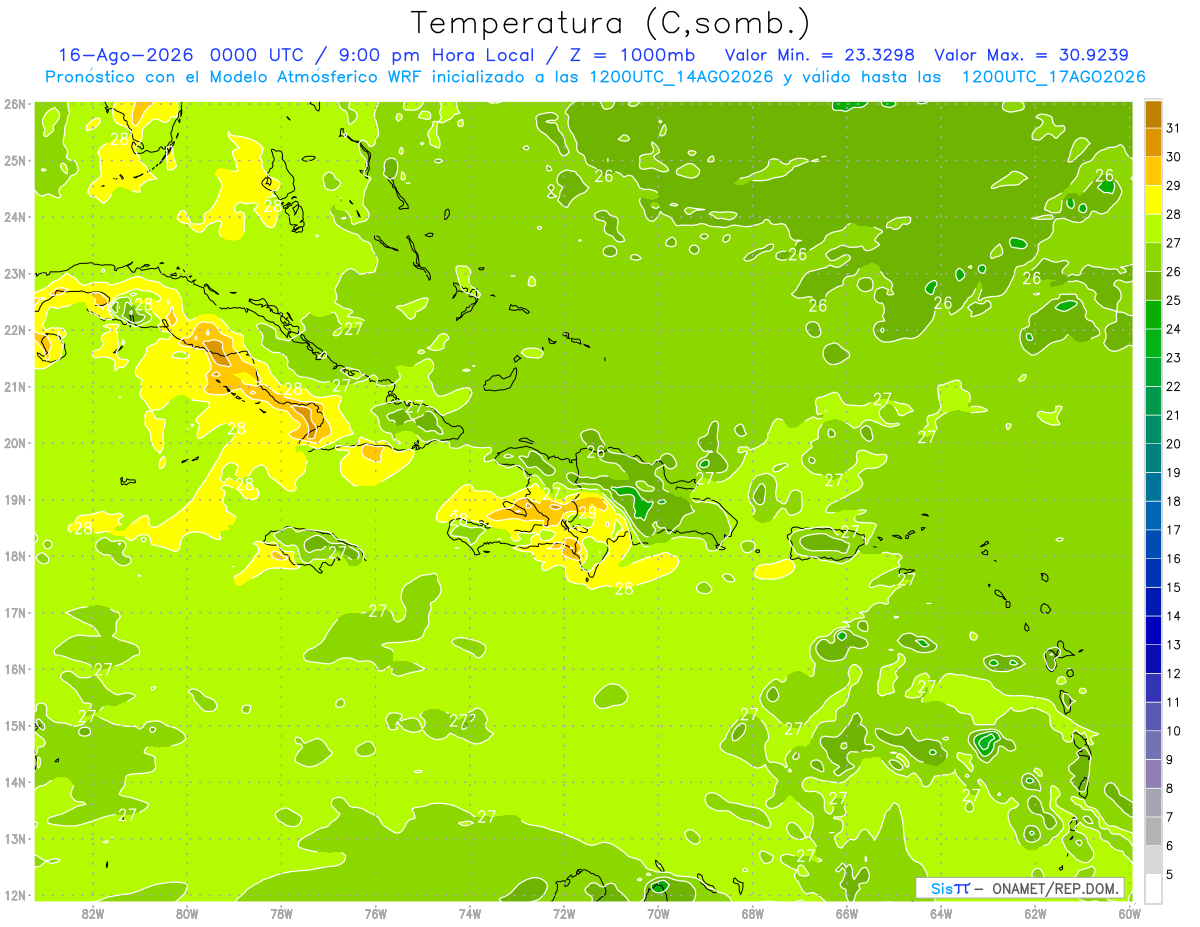Click the 29 label on the color scale
The image size is (1200, 927).
coord(1172,186)
